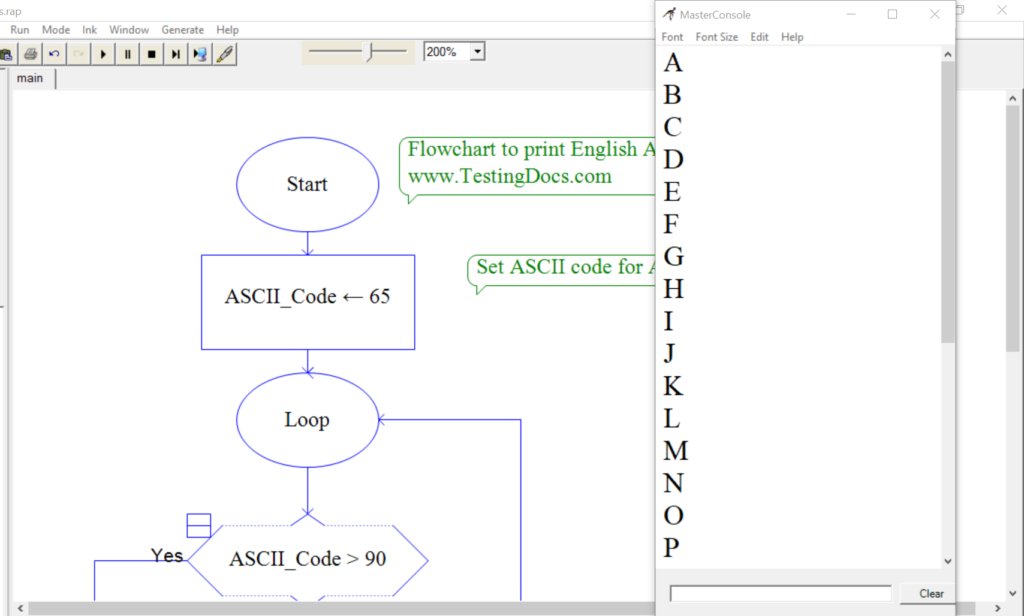Select the Start oval in the flowchart
This screenshot has height=616, width=1024.
click(x=307, y=184)
